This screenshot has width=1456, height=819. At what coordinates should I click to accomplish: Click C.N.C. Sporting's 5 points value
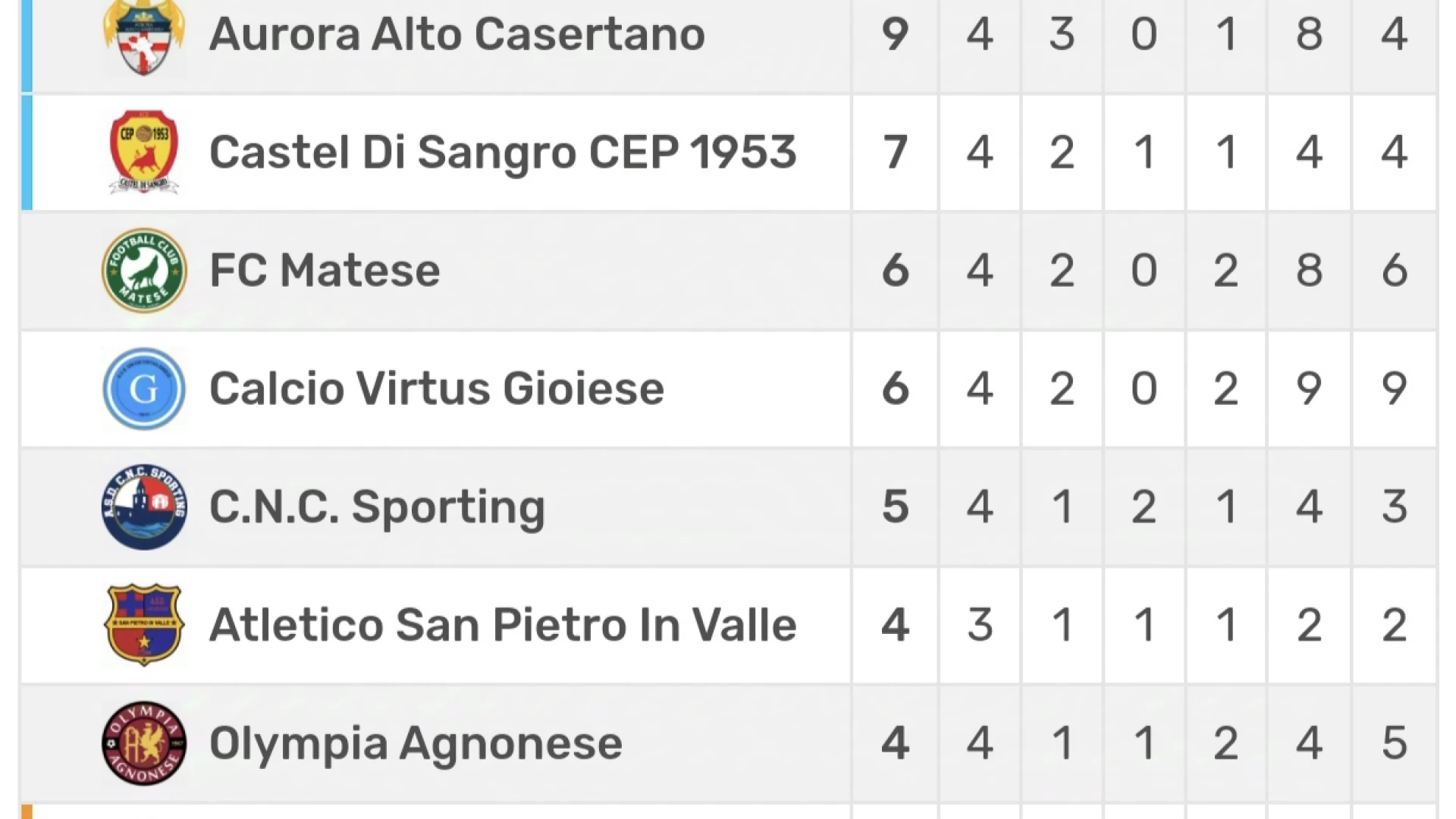[x=896, y=507]
